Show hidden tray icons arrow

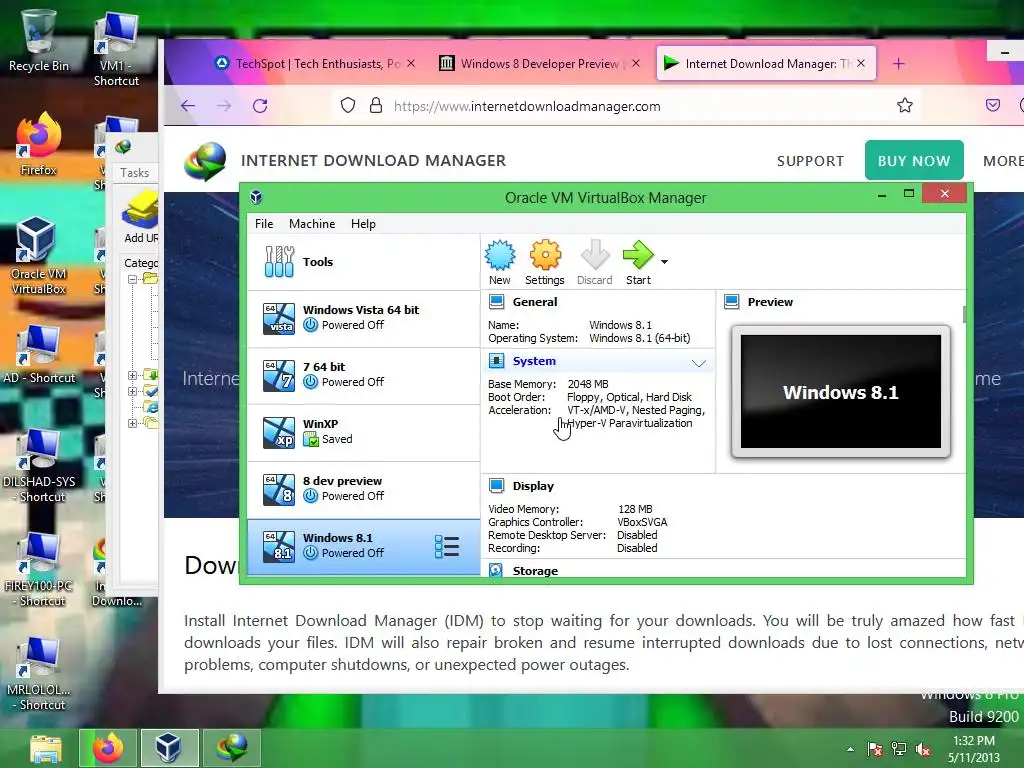pyautogui.click(x=850, y=749)
